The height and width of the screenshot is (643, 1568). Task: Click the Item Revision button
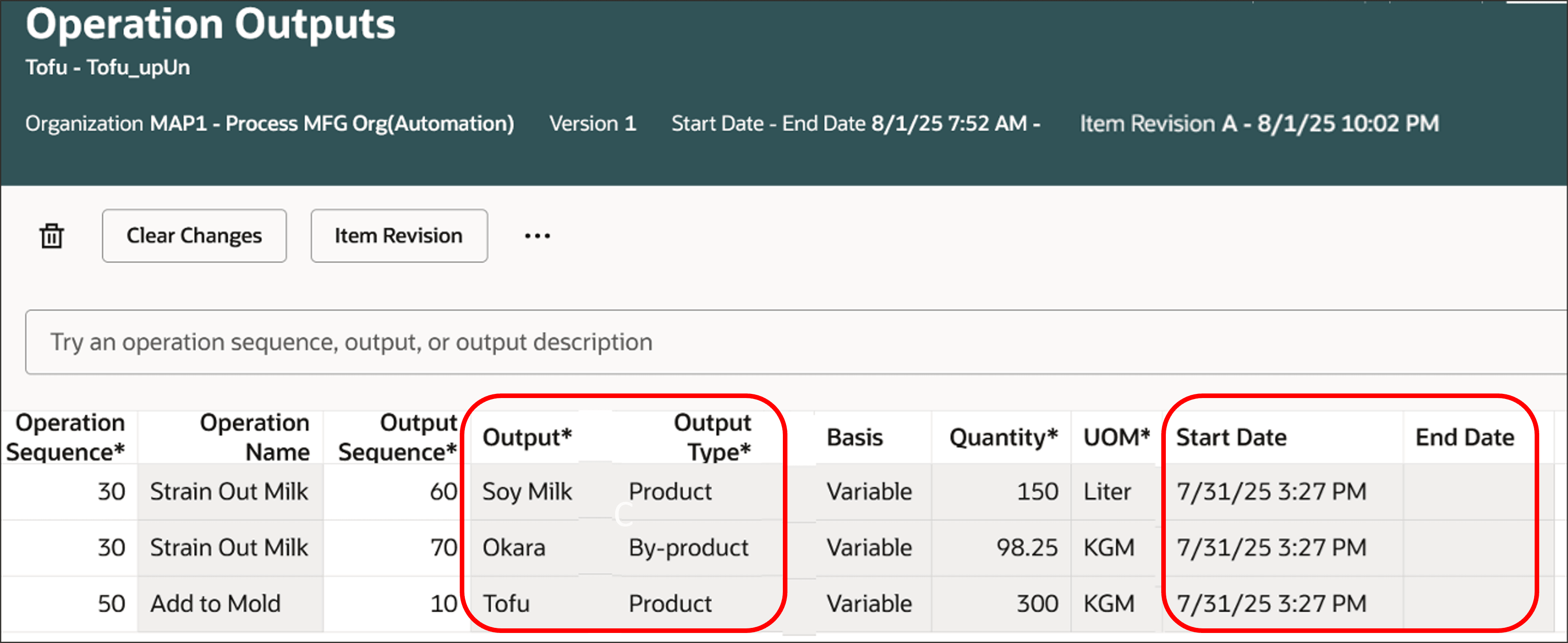(x=399, y=236)
